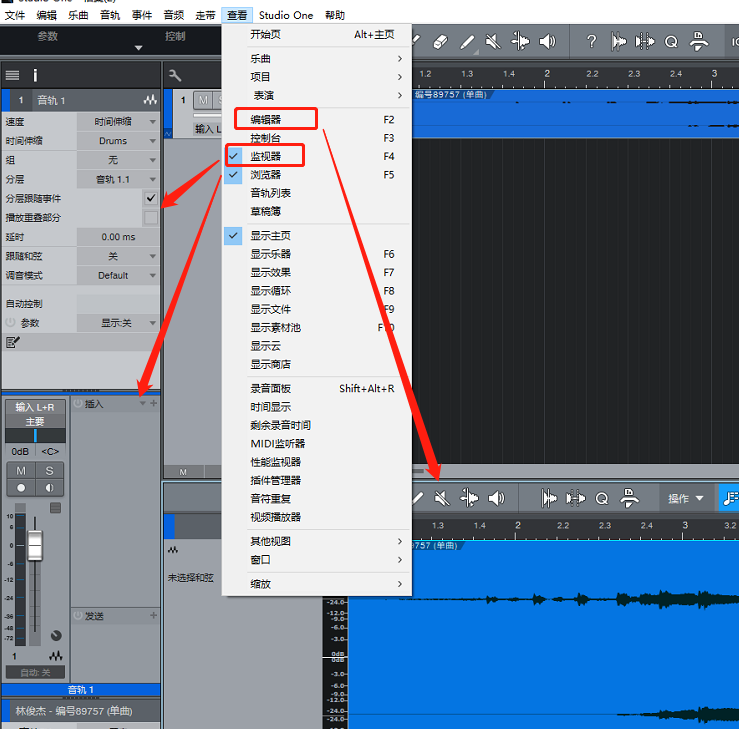
Task: Open the 分层 音轨 1.1 dropdown
Action: tap(118, 179)
